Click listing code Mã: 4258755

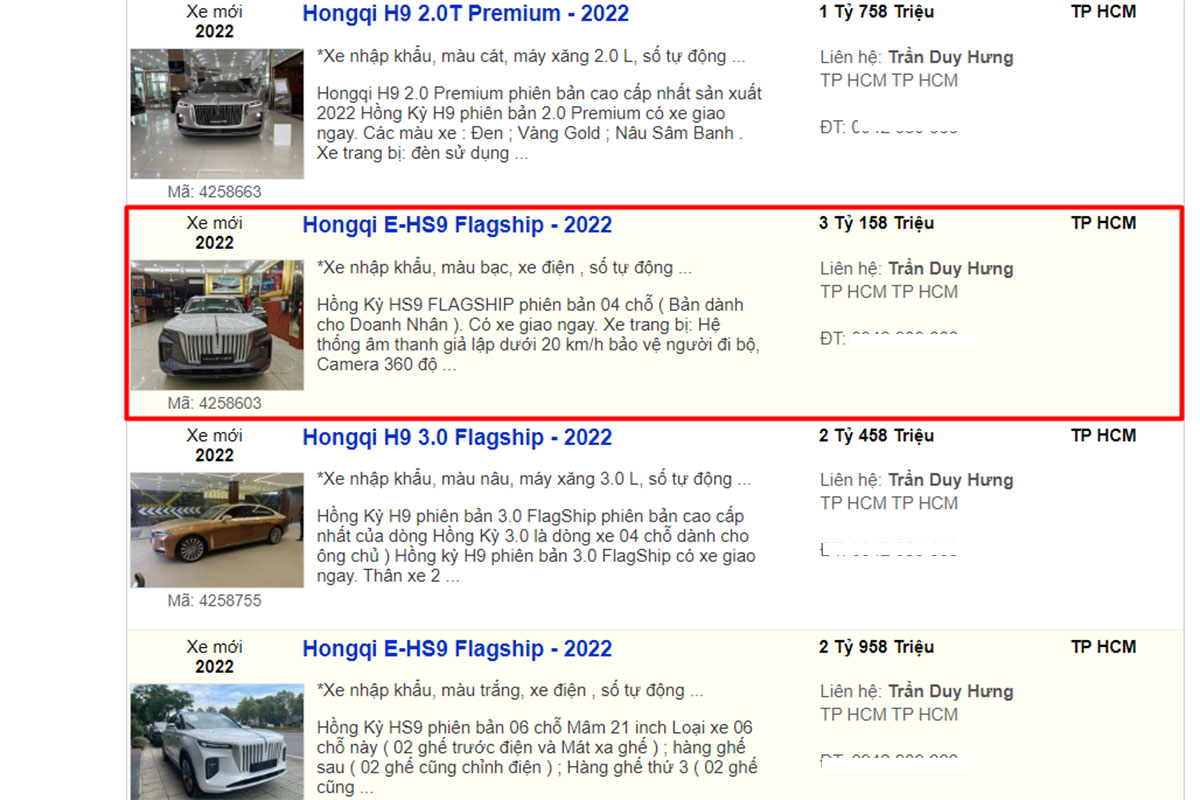coord(214,601)
